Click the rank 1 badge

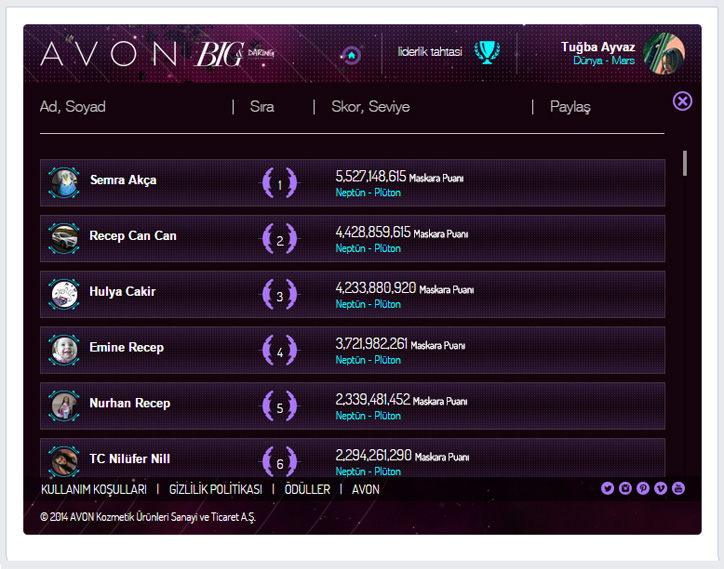279,183
